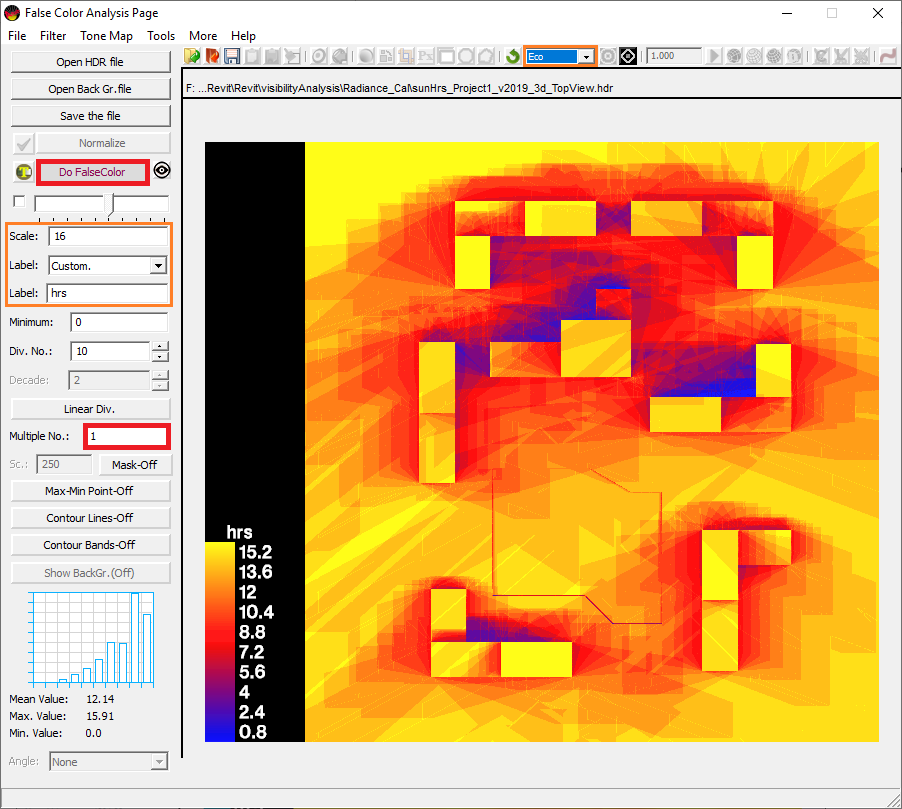This screenshot has width=902, height=809.
Task: Open the Angle None dropdown
Action: point(158,762)
